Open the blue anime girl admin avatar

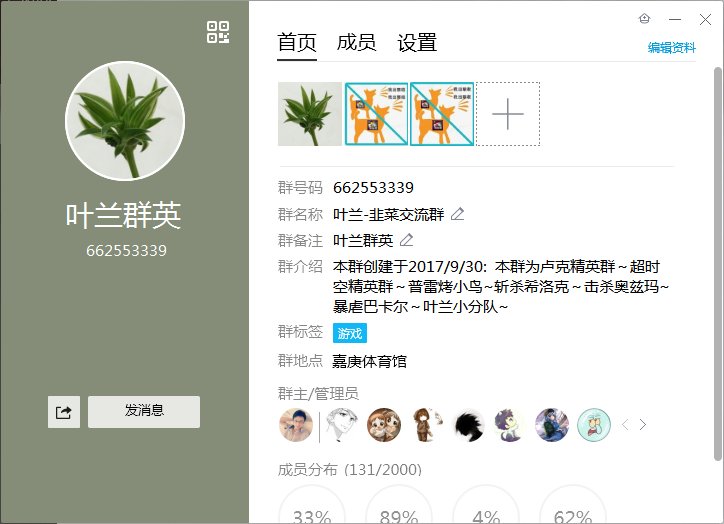[552, 425]
